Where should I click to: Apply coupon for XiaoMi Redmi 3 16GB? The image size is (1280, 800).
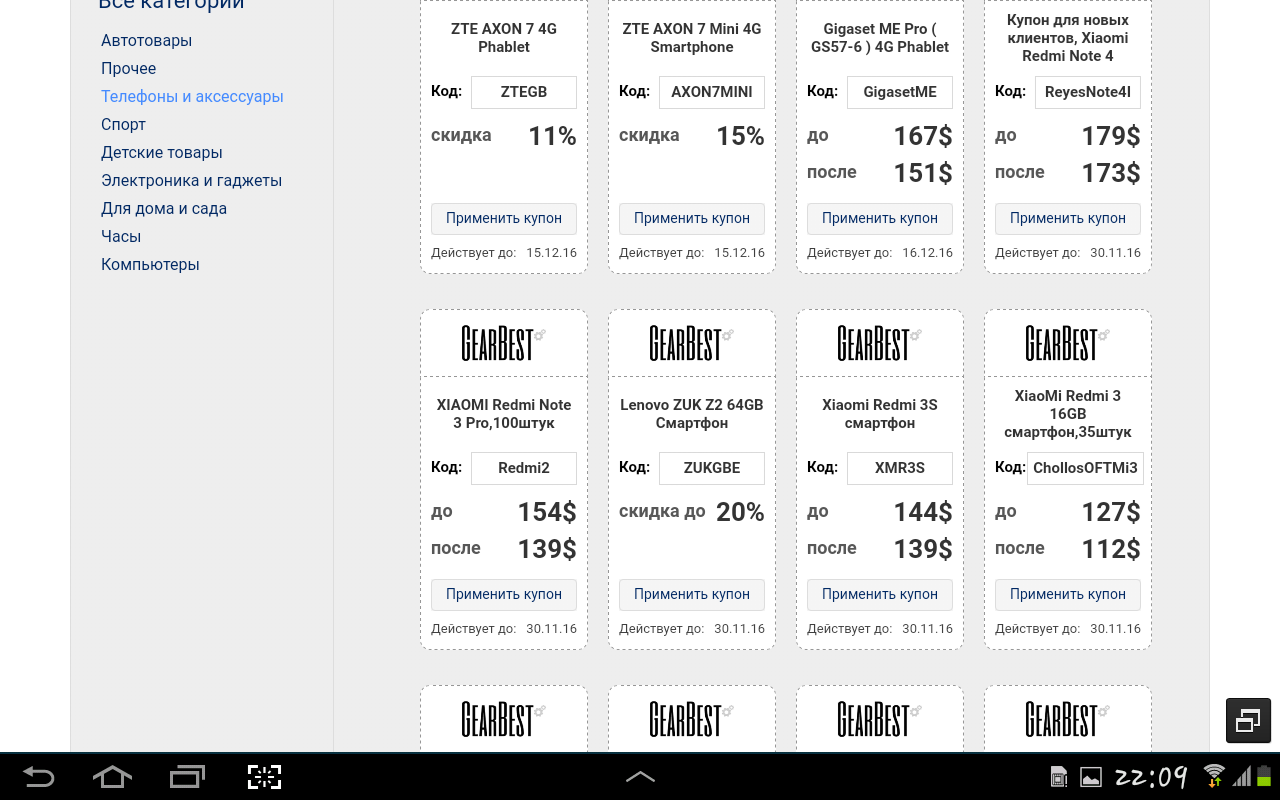pyautogui.click(x=1068, y=594)
